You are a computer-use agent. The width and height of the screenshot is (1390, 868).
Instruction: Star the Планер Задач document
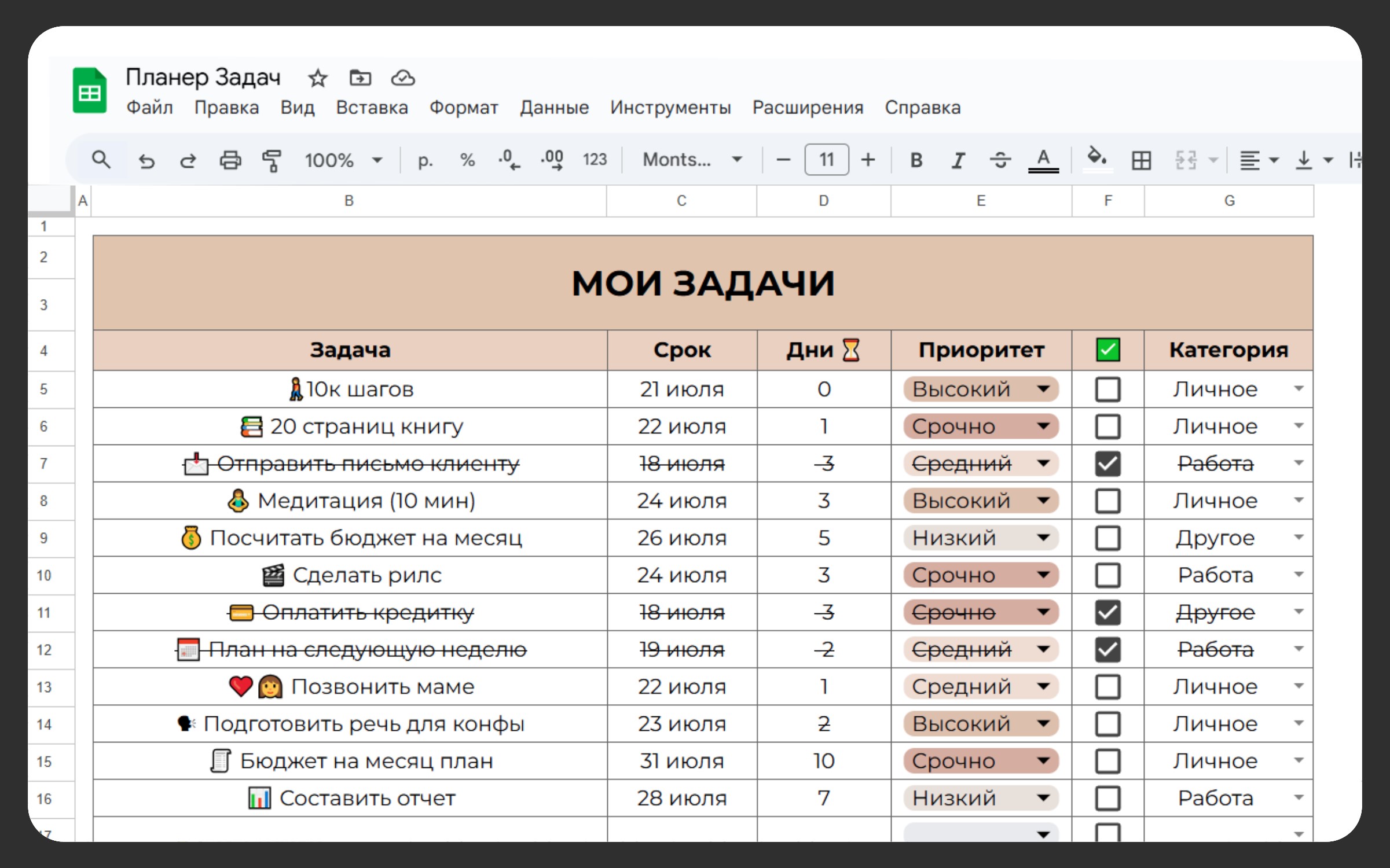click(x=317, y=78)
